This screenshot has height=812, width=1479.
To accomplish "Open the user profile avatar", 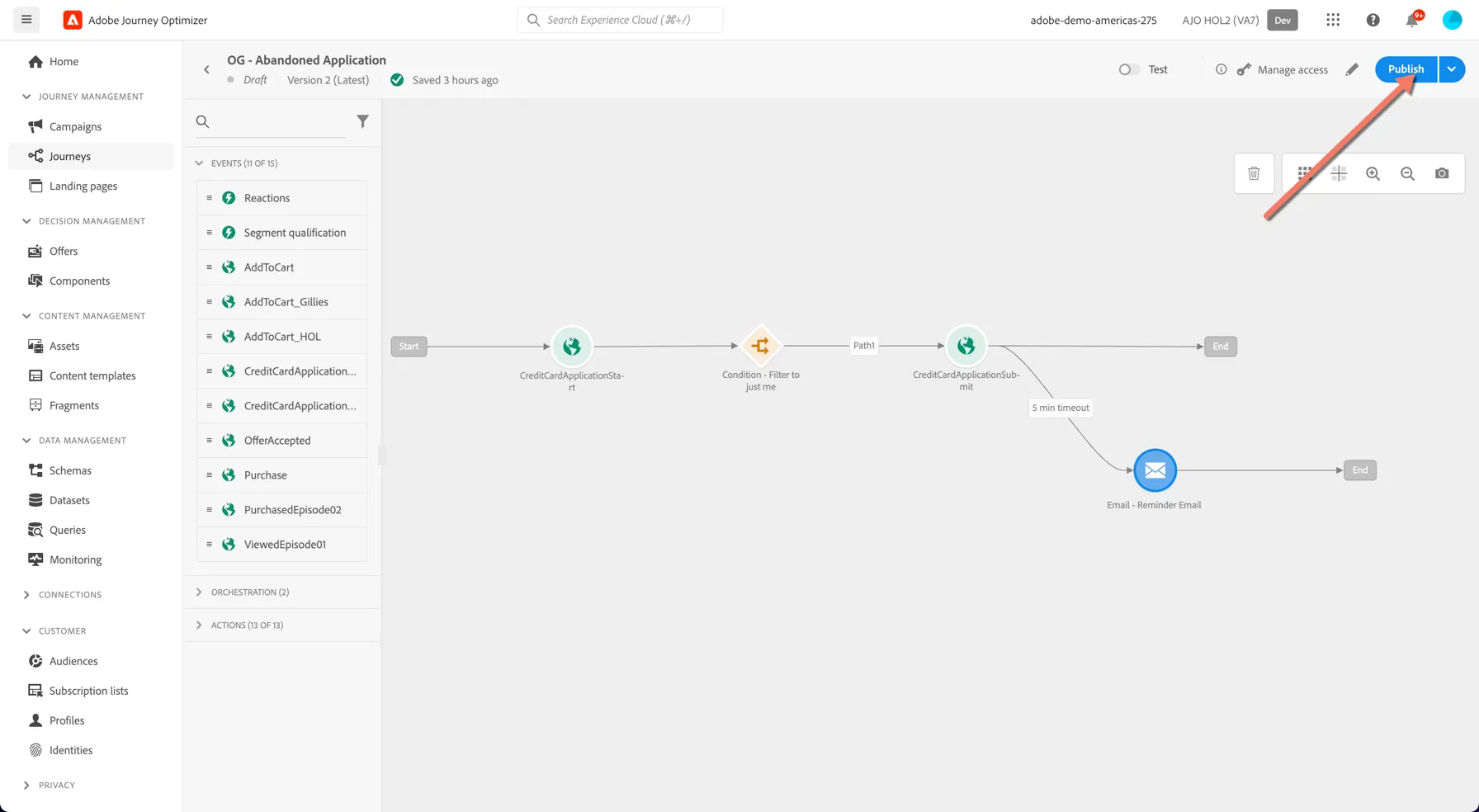I will pos(1452,20).
